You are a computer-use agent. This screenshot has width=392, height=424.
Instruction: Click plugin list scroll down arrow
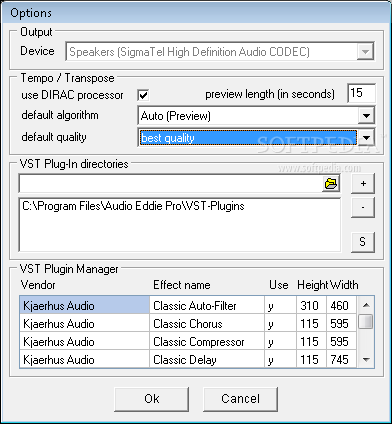tap(366, 360)
